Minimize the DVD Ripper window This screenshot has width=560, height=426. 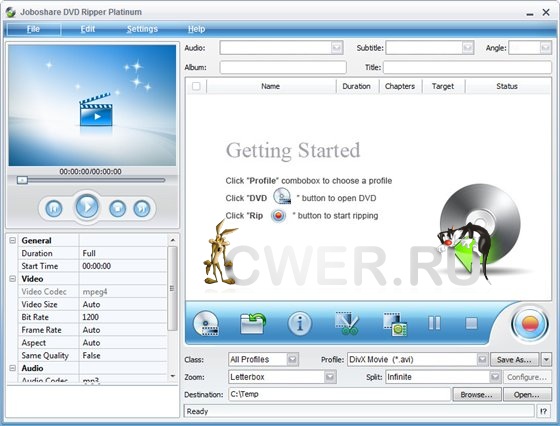tap(530, 13)
